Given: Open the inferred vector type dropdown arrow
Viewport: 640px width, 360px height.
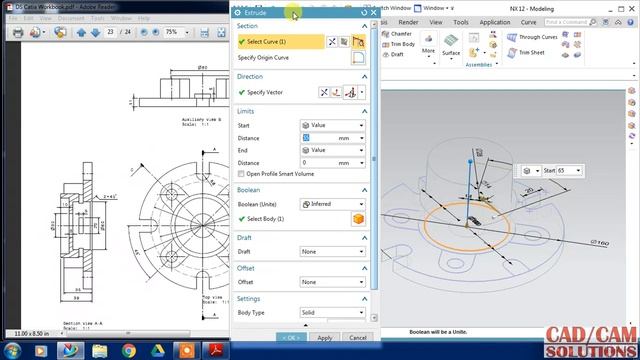Looking at the screenshot, I should point(362,92).
